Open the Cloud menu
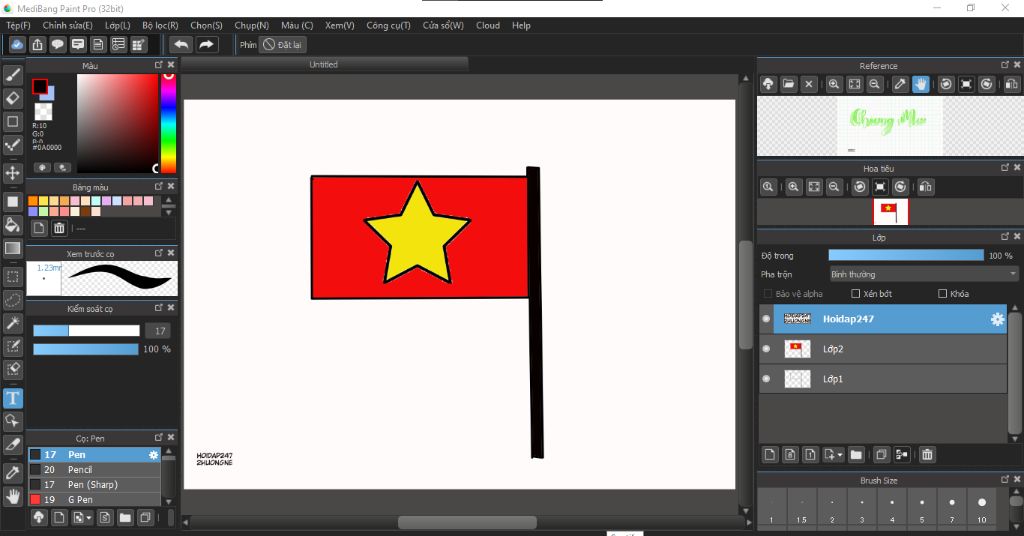1024x536 pixels. click(488, 25)
